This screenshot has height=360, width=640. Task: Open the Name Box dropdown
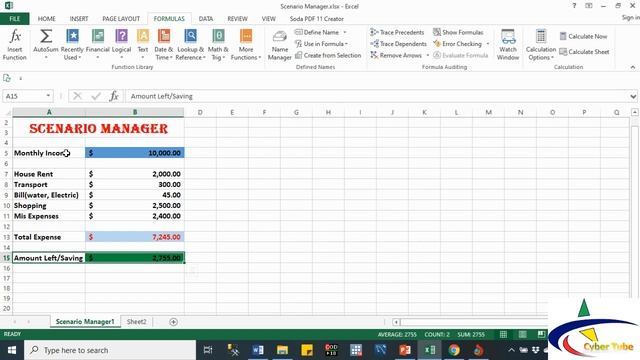click(48, 96)
